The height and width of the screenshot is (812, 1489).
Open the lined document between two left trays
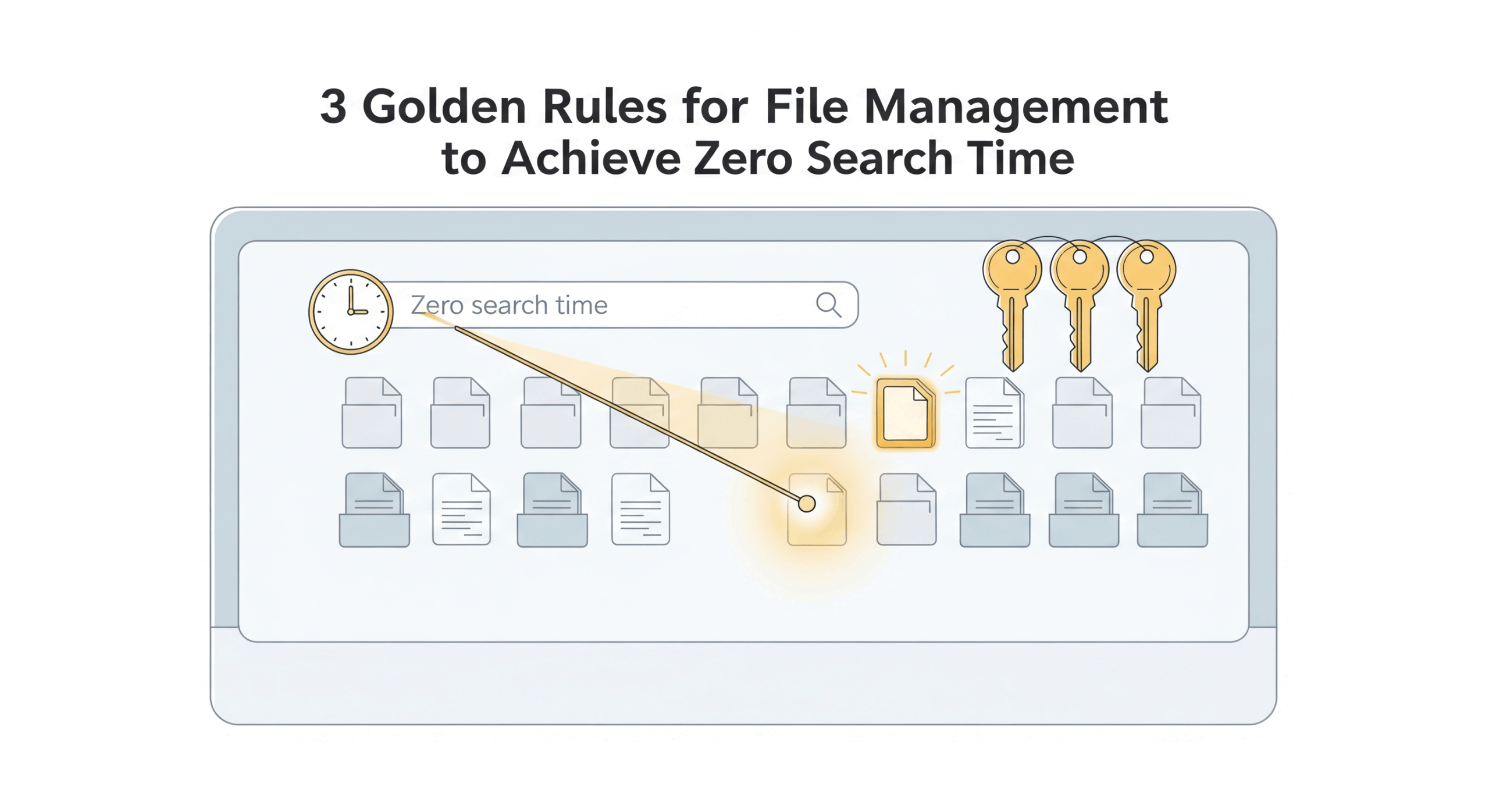pyautogui.click(x=461, y=510)
